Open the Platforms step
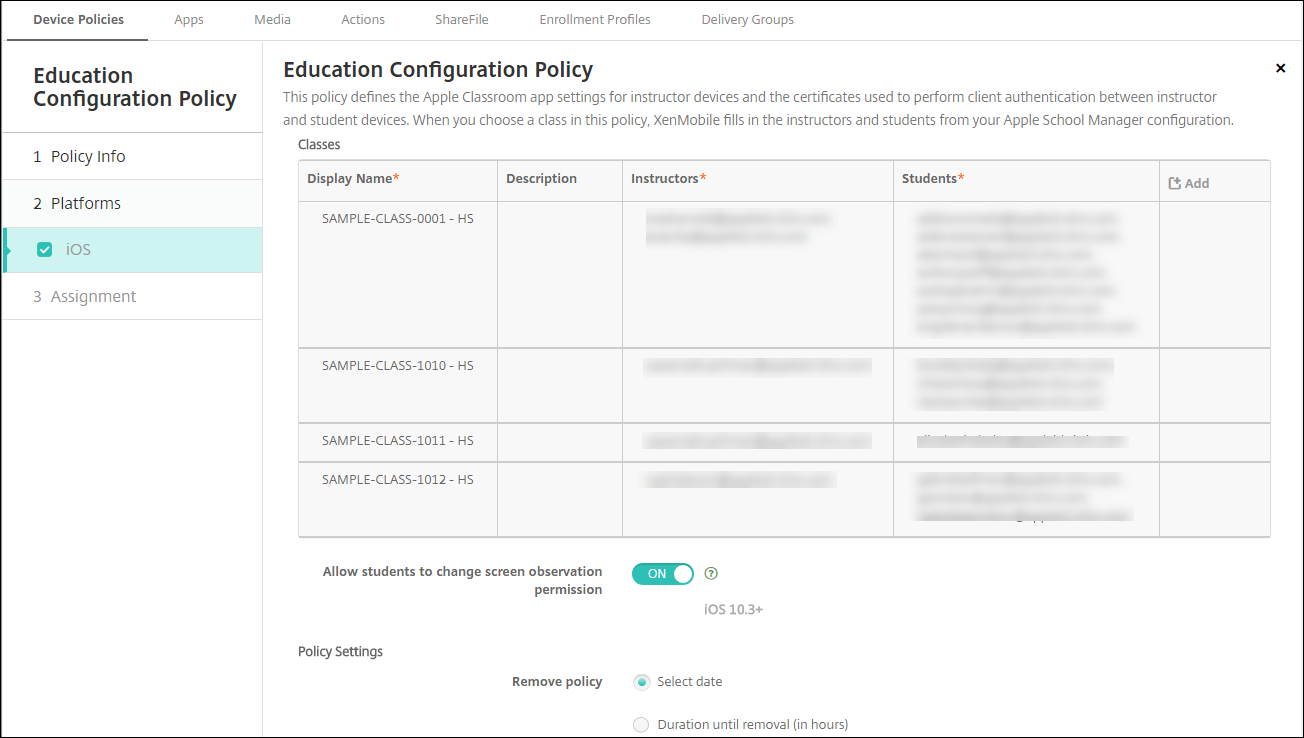Viewport: 1304px width, 738px height. tap(86, 203)
